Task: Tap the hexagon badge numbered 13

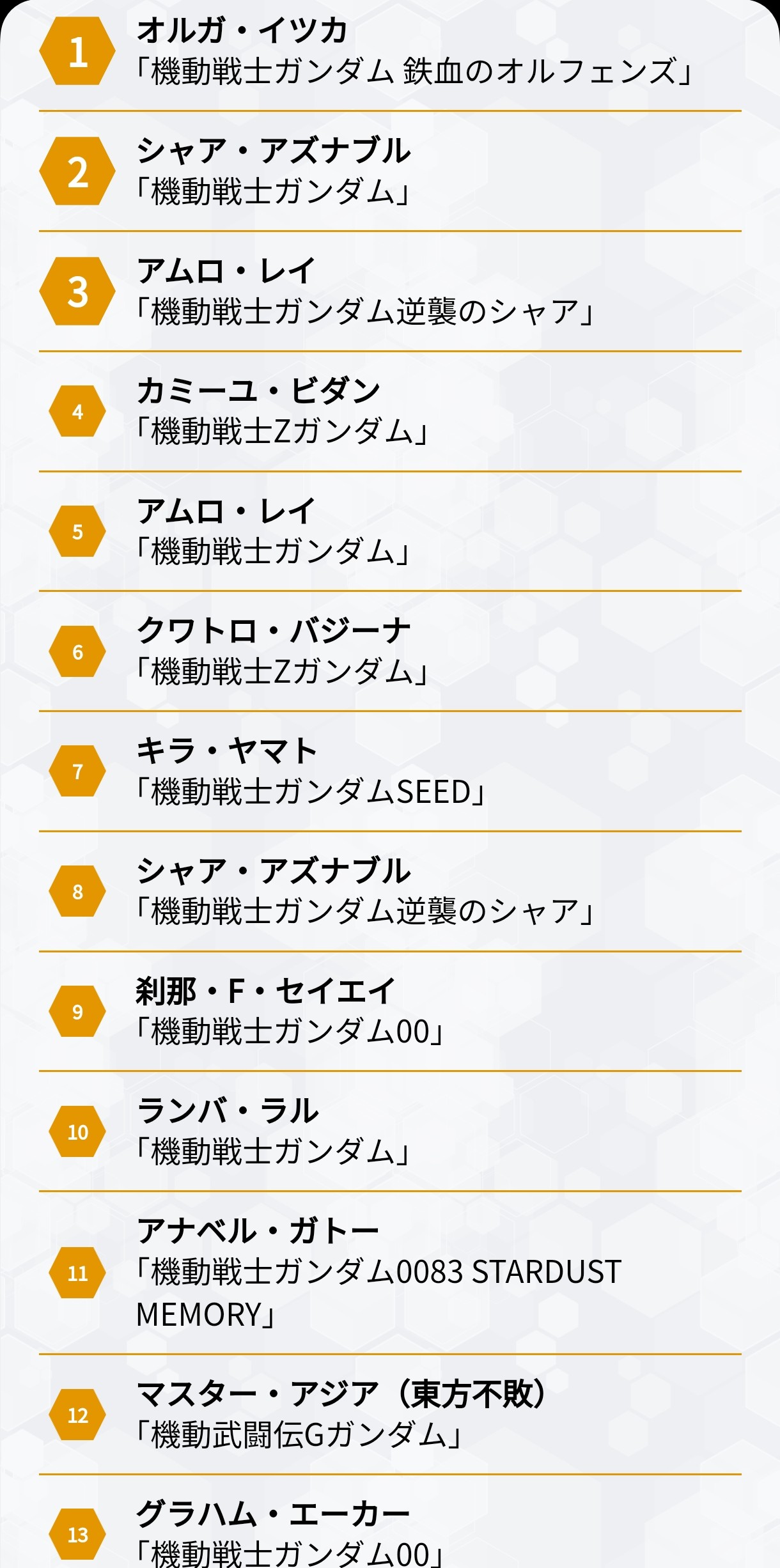Action: [77, 1534]
